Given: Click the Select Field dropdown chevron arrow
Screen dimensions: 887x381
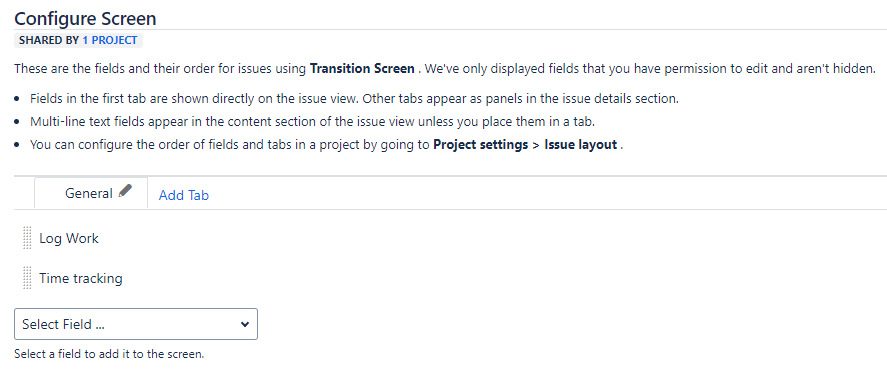Looking at the screenshot, I should (244, 324).
